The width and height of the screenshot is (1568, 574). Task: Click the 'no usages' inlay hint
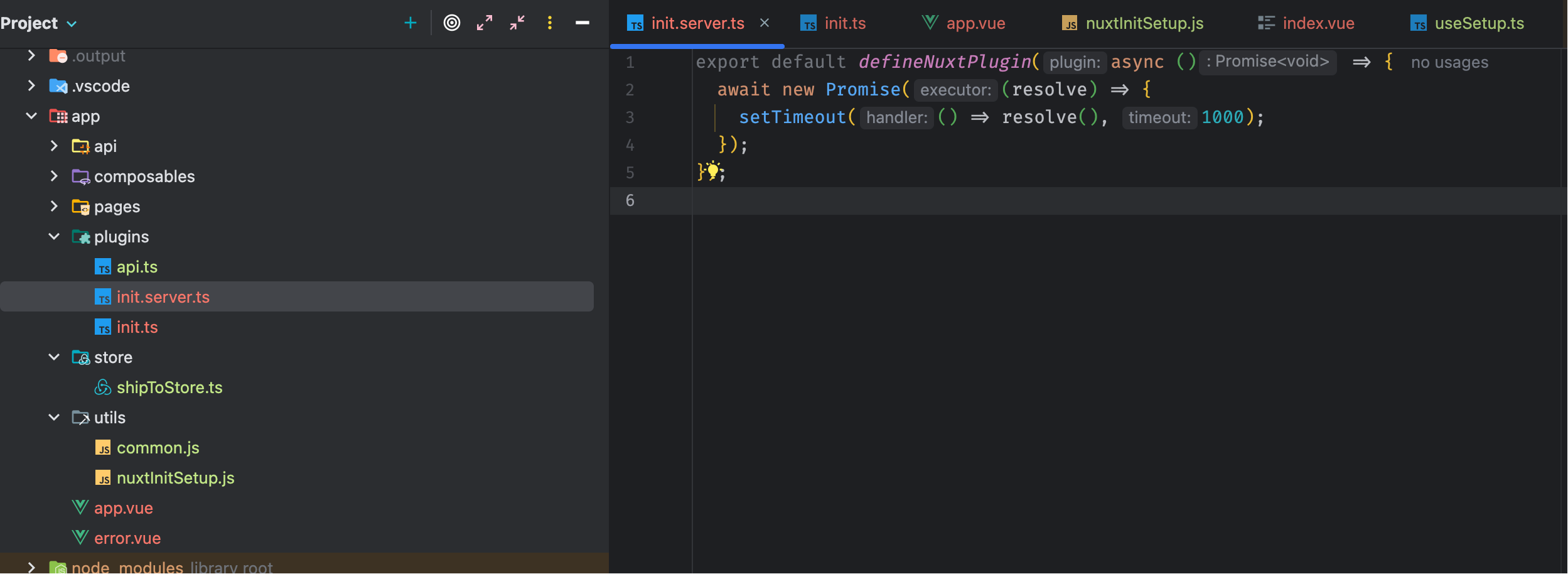coord(1449,62)
